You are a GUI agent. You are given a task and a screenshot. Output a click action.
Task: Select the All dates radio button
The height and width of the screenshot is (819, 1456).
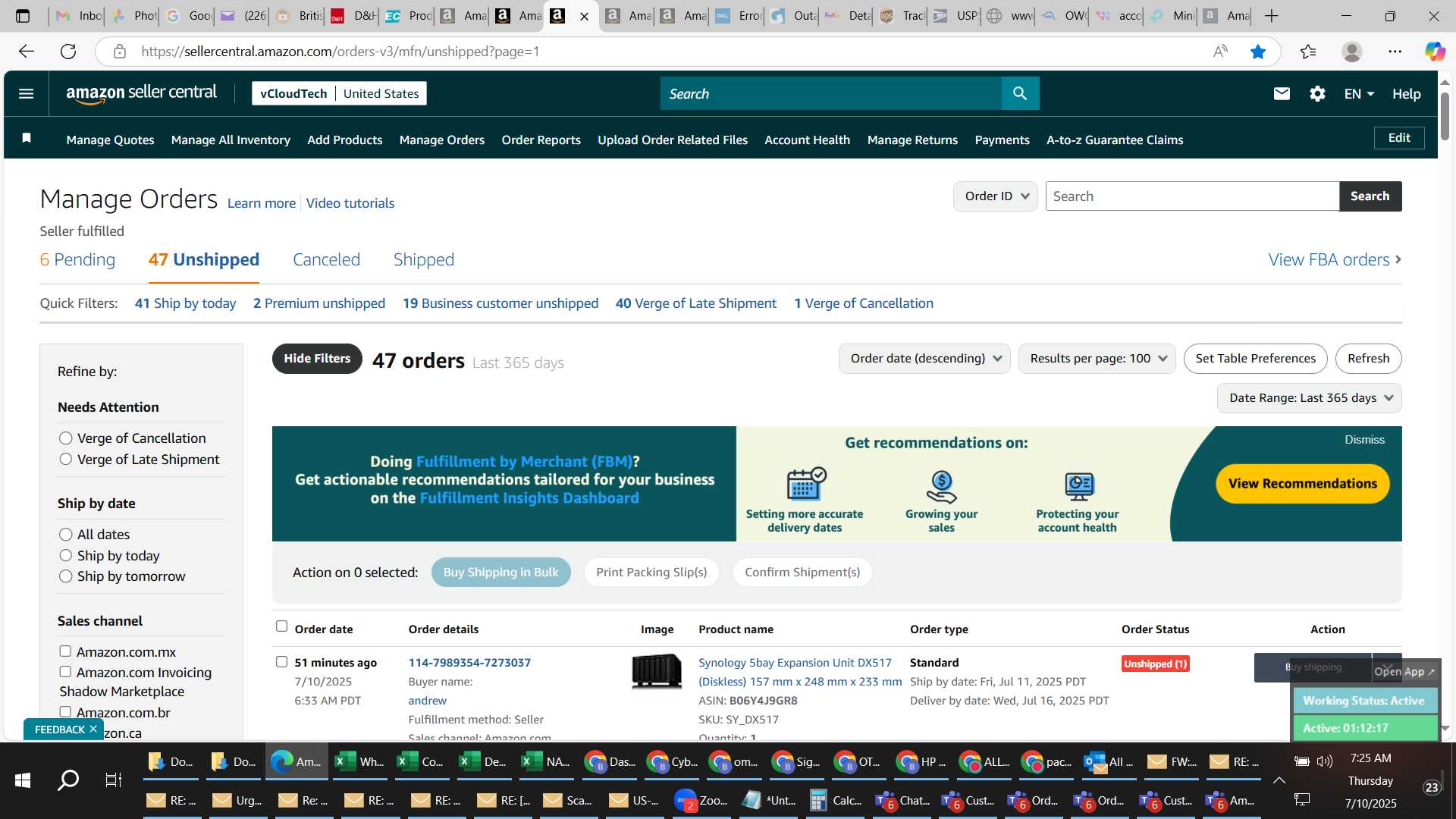(66, 535)
